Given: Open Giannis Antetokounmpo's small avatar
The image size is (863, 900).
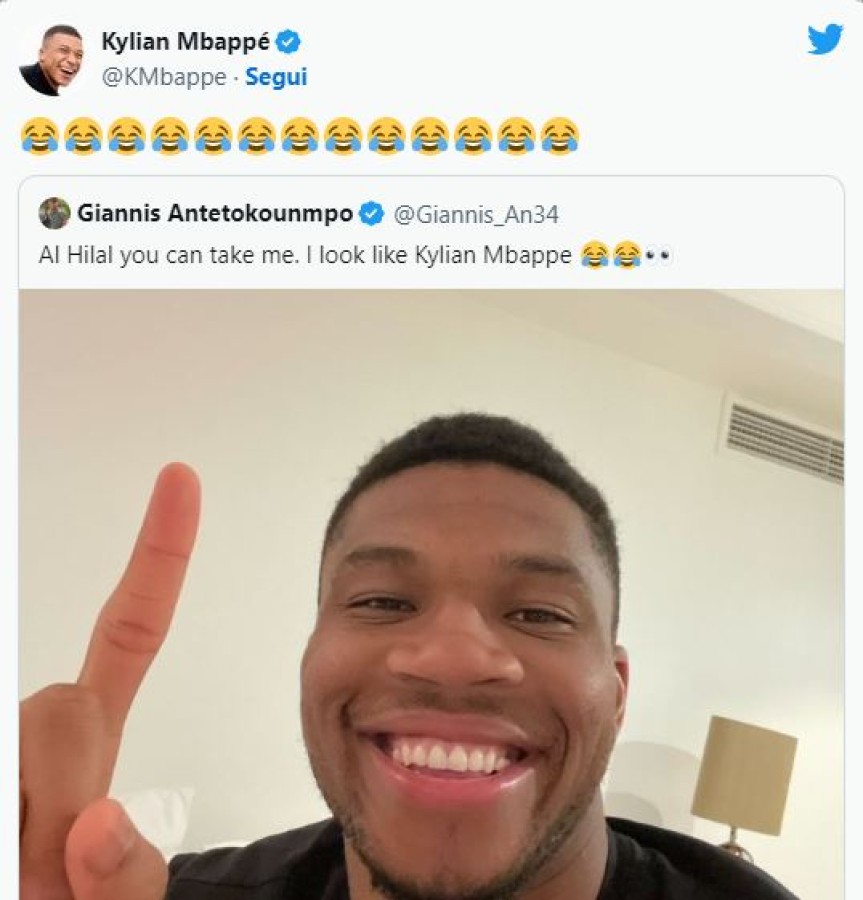Looking at the screenshot, I should pyautogui.click(x=55, y=214).
